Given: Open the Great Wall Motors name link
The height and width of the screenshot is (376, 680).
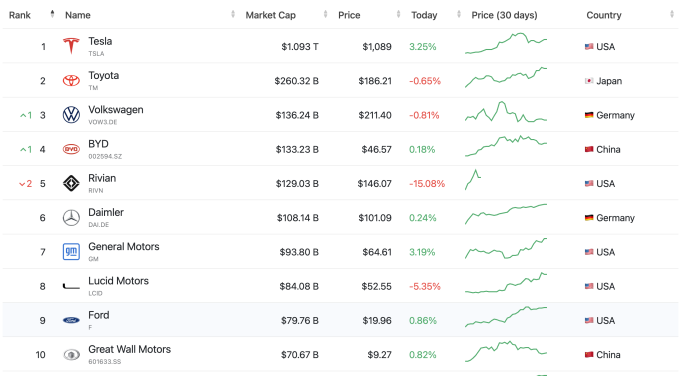Looking at the screenshot, I should point(130,350).
